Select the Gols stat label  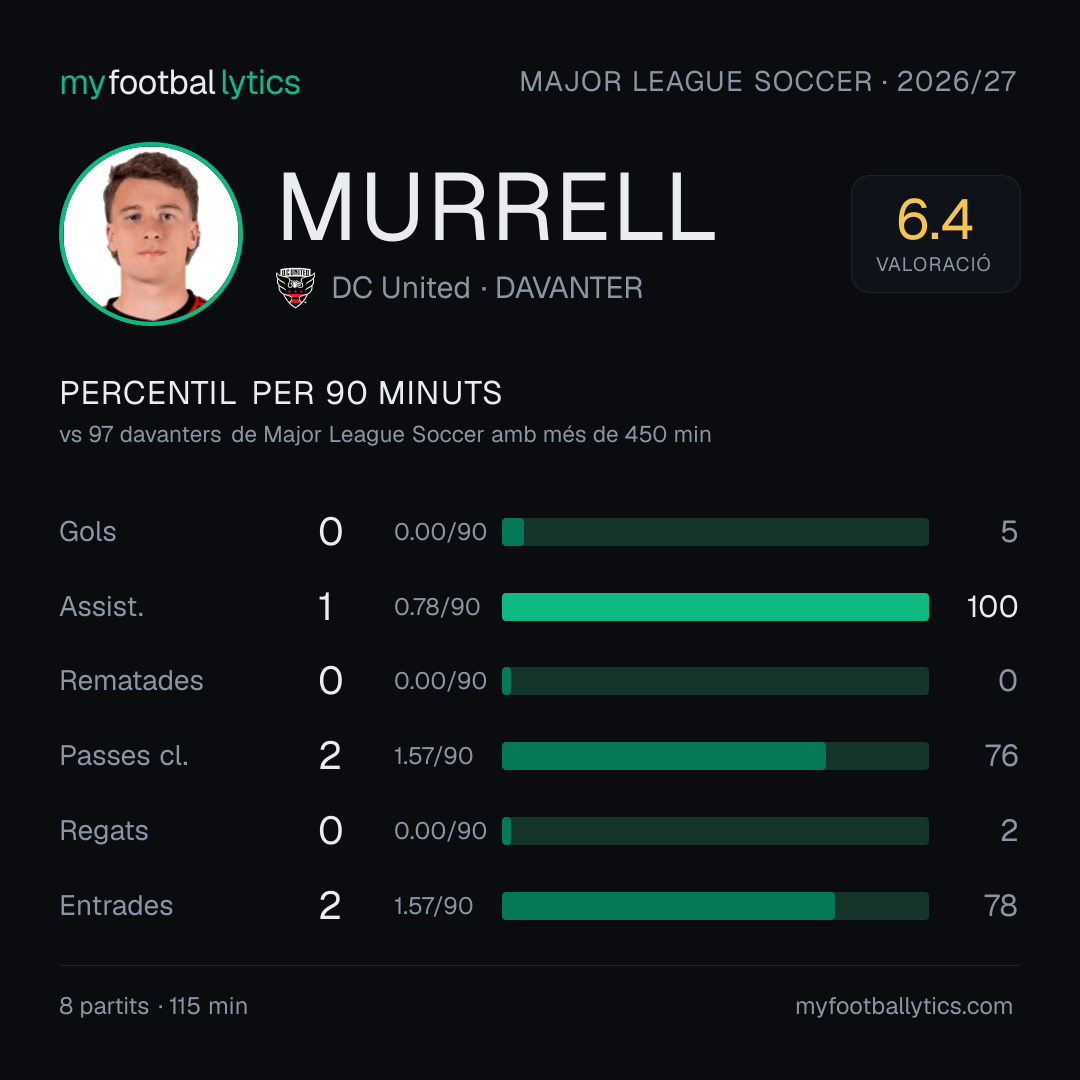87,532
